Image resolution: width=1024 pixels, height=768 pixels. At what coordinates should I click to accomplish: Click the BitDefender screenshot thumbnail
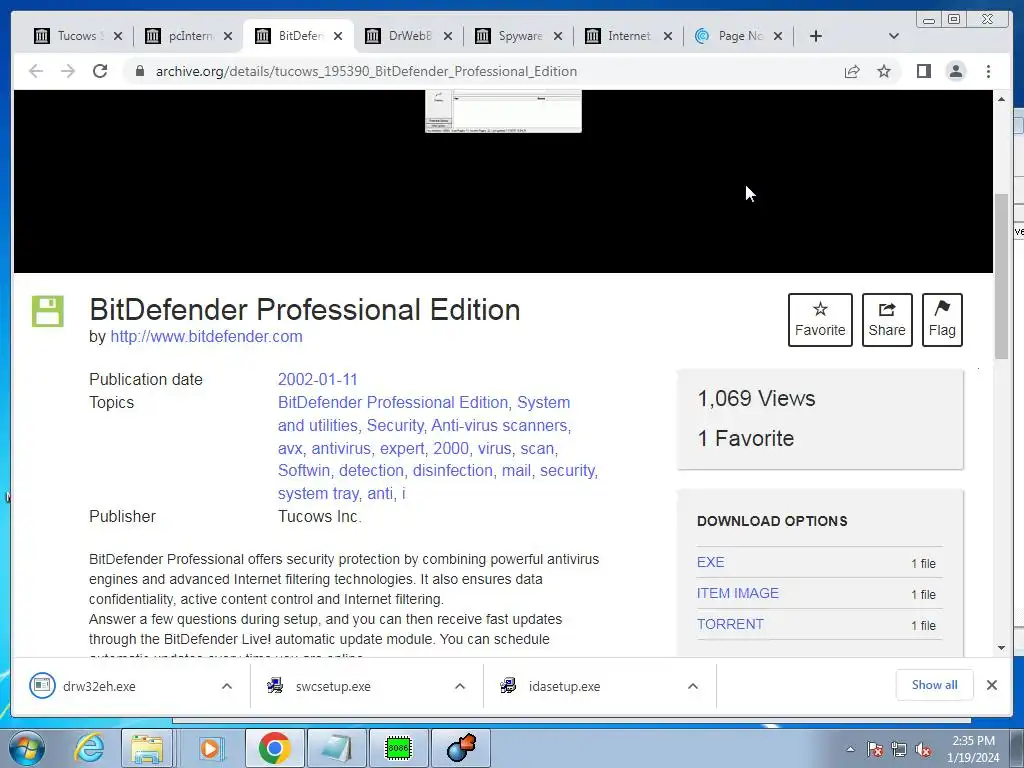click(x=503, y=111)
